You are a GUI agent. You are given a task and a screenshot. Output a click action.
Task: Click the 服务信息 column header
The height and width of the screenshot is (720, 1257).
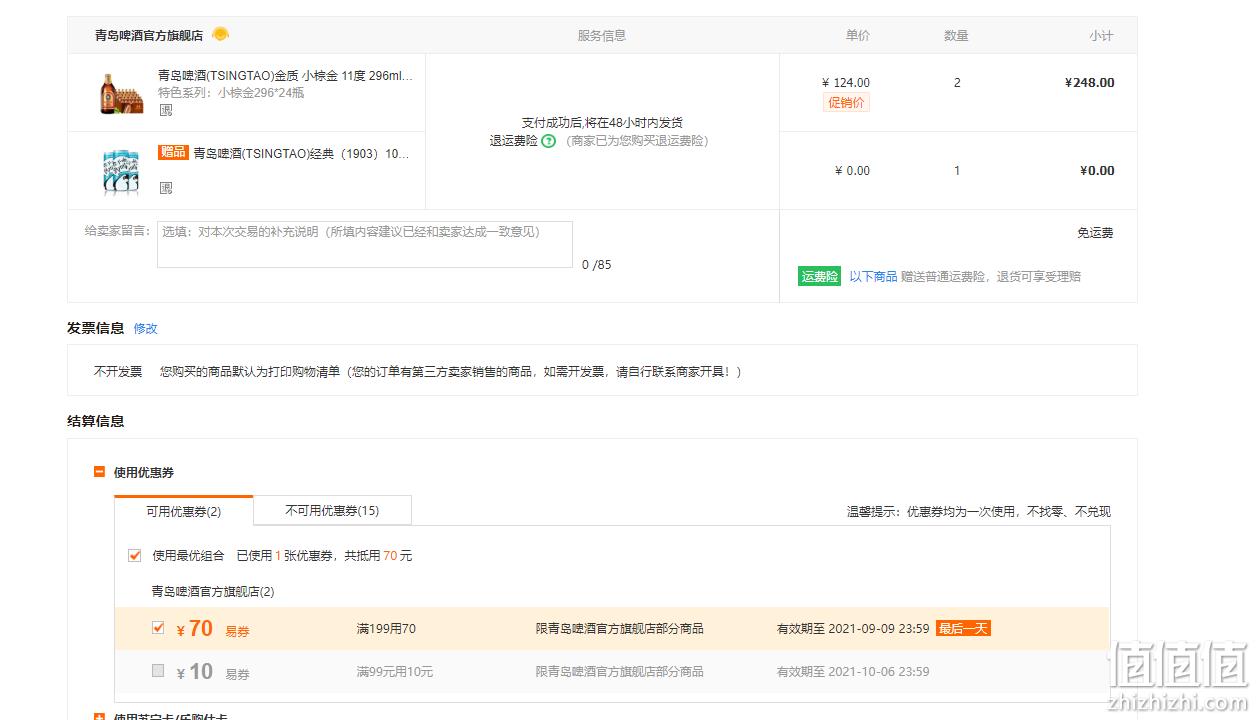point(602,36)
